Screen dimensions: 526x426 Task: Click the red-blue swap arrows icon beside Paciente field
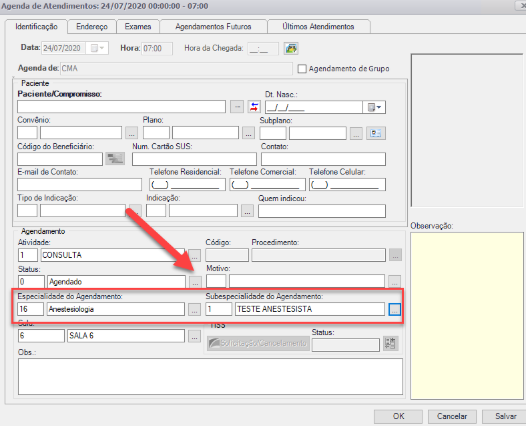(x=254, y=107)
